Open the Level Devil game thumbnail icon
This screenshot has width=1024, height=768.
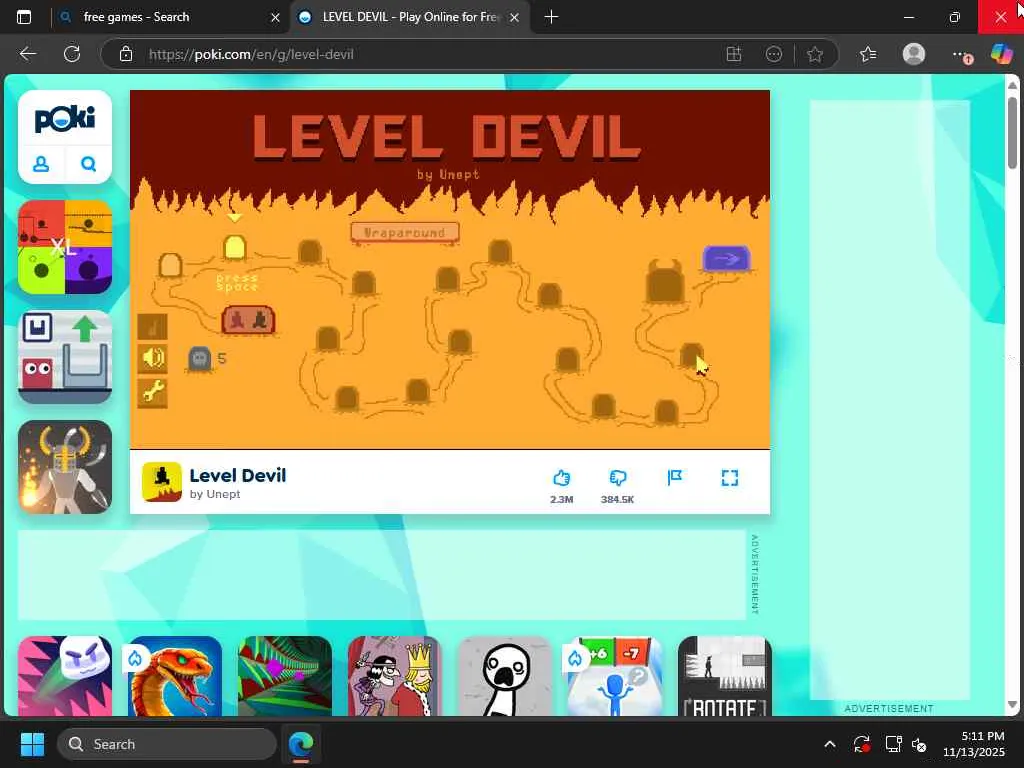(x=162, y=482)
